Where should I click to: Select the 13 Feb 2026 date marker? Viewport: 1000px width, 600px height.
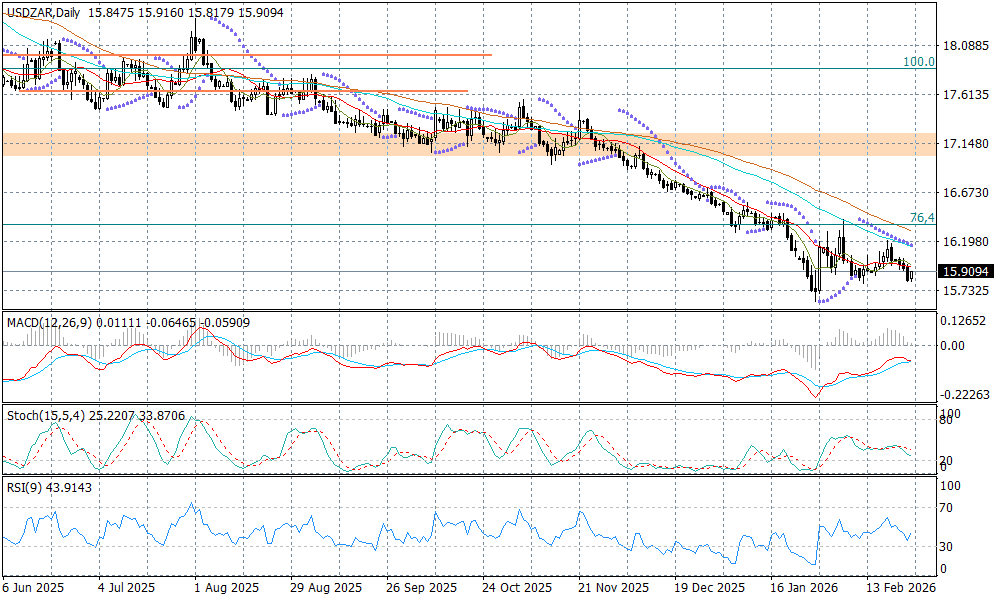click(x=901, y=589)
